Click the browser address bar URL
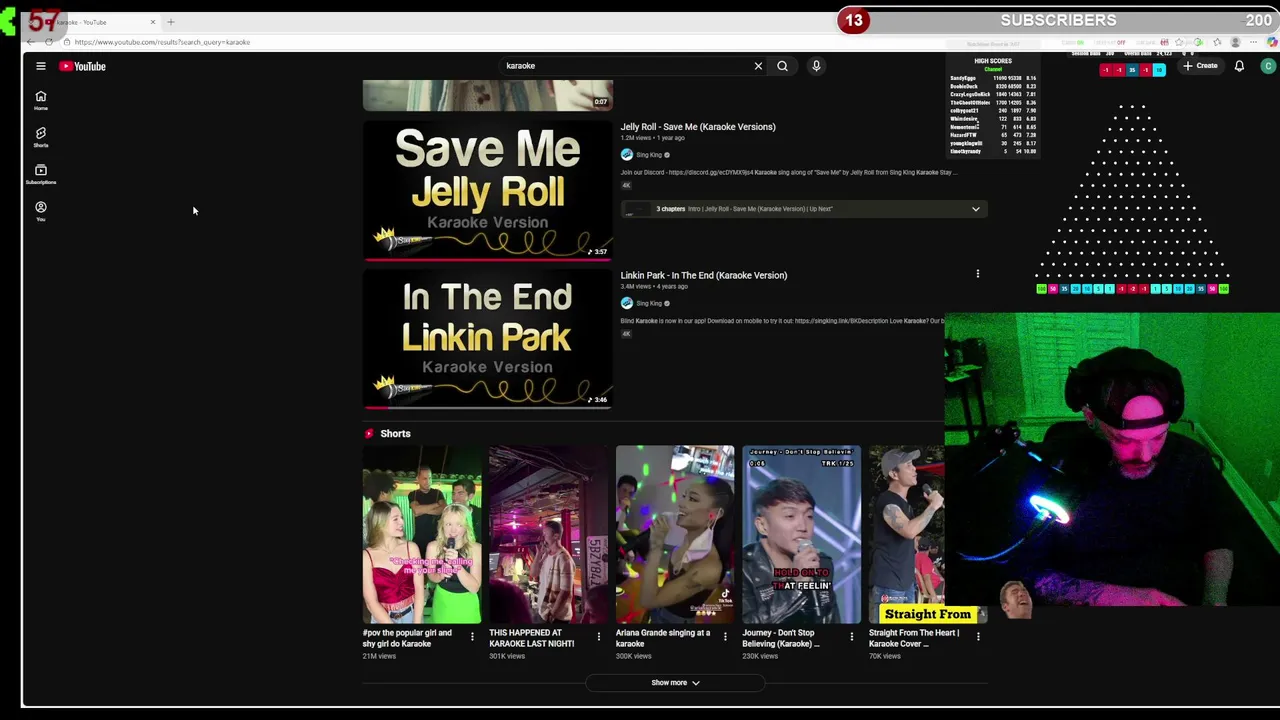Viewport: 1280px width, 720px height. 162,42
